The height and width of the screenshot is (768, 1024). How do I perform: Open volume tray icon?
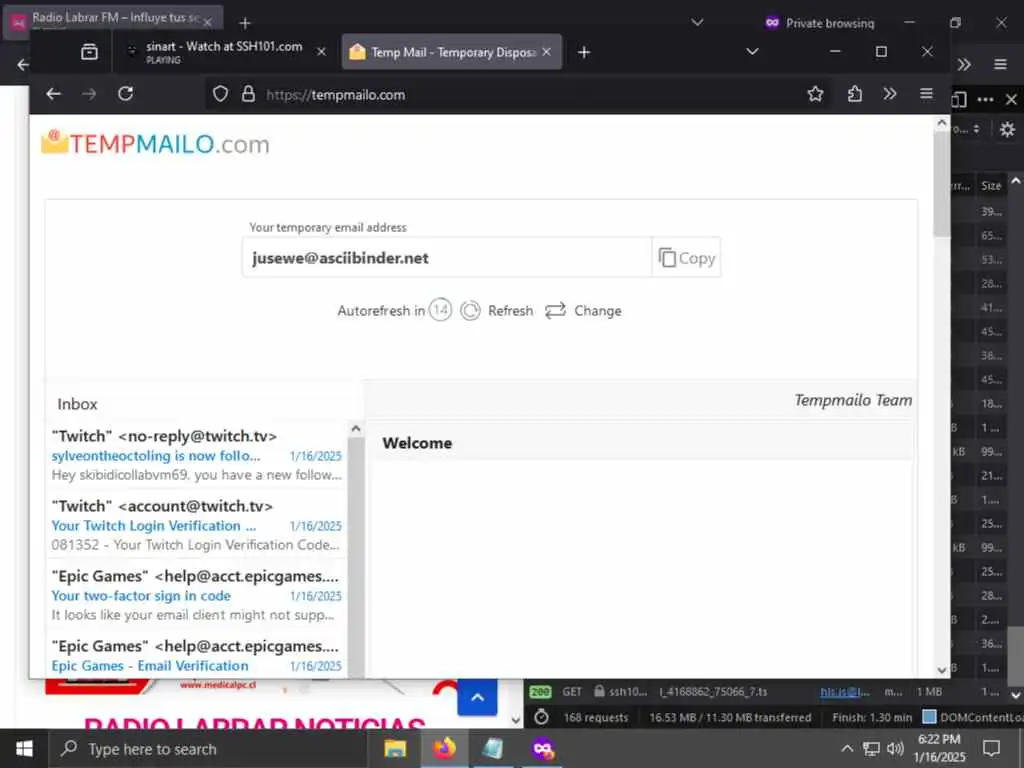[x=895, y=748]
